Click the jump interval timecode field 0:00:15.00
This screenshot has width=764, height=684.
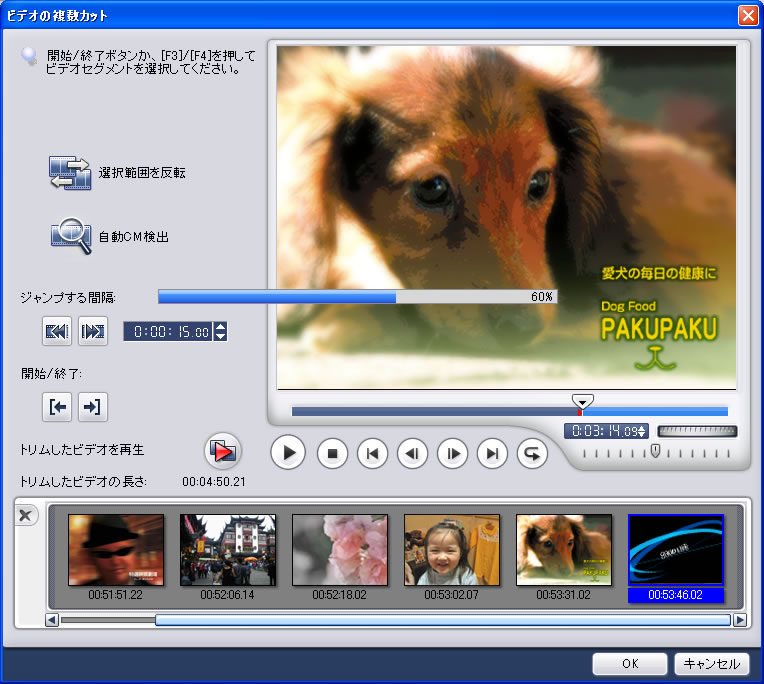[169, 332]
